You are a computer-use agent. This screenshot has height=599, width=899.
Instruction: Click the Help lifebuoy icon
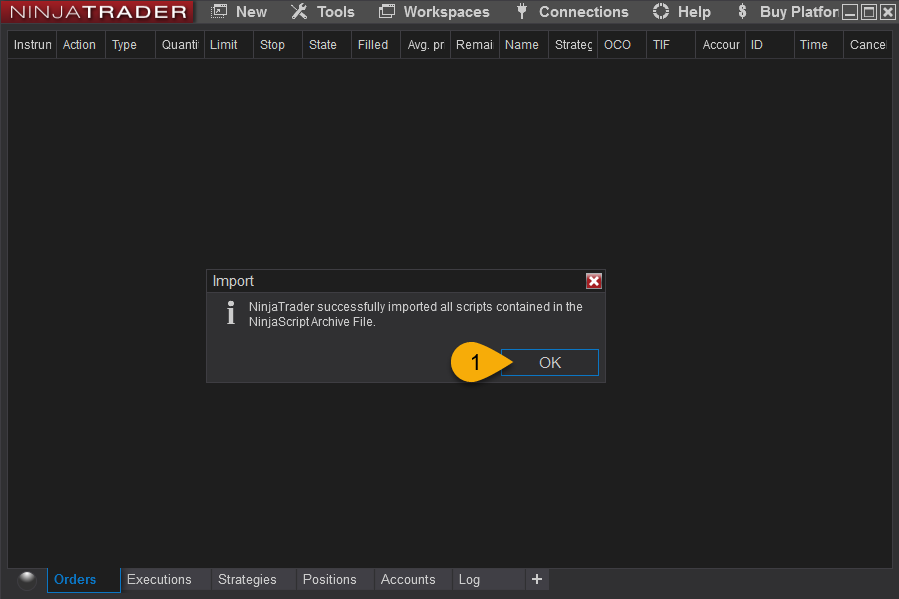click(661, 11)
